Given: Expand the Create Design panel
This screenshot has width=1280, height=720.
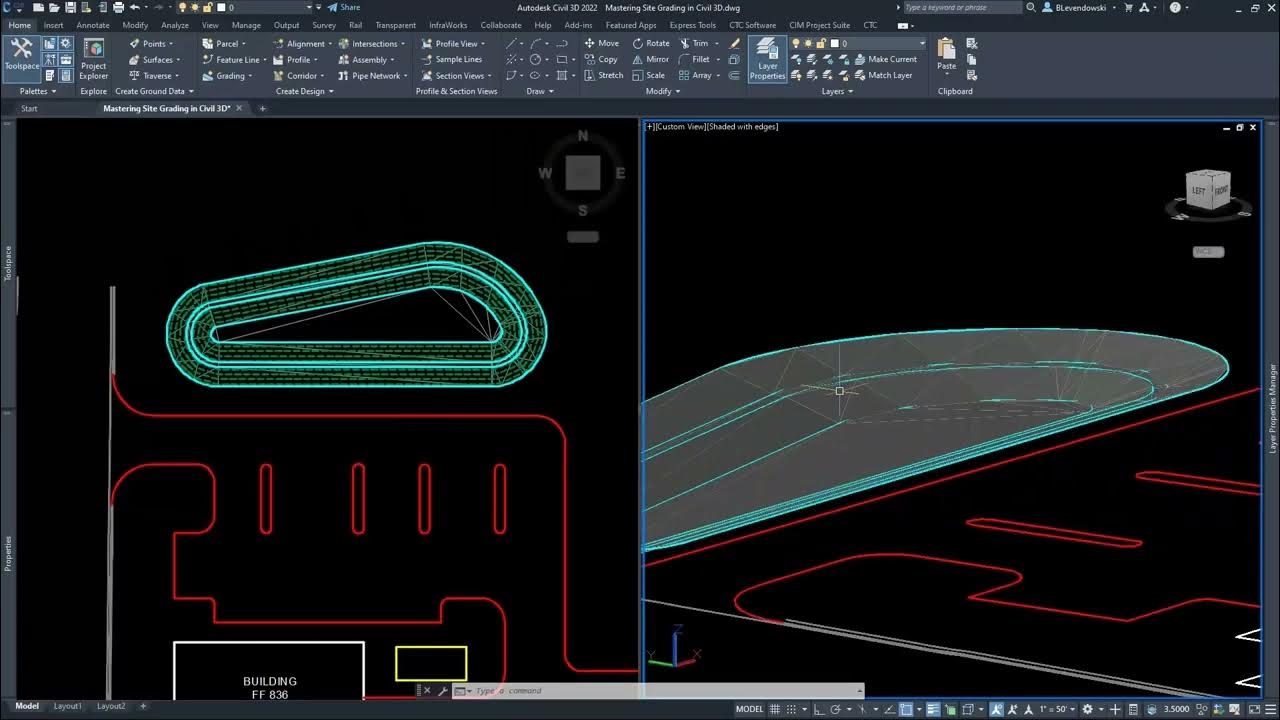Looking at the screenshot, I should tap(304, 91).
